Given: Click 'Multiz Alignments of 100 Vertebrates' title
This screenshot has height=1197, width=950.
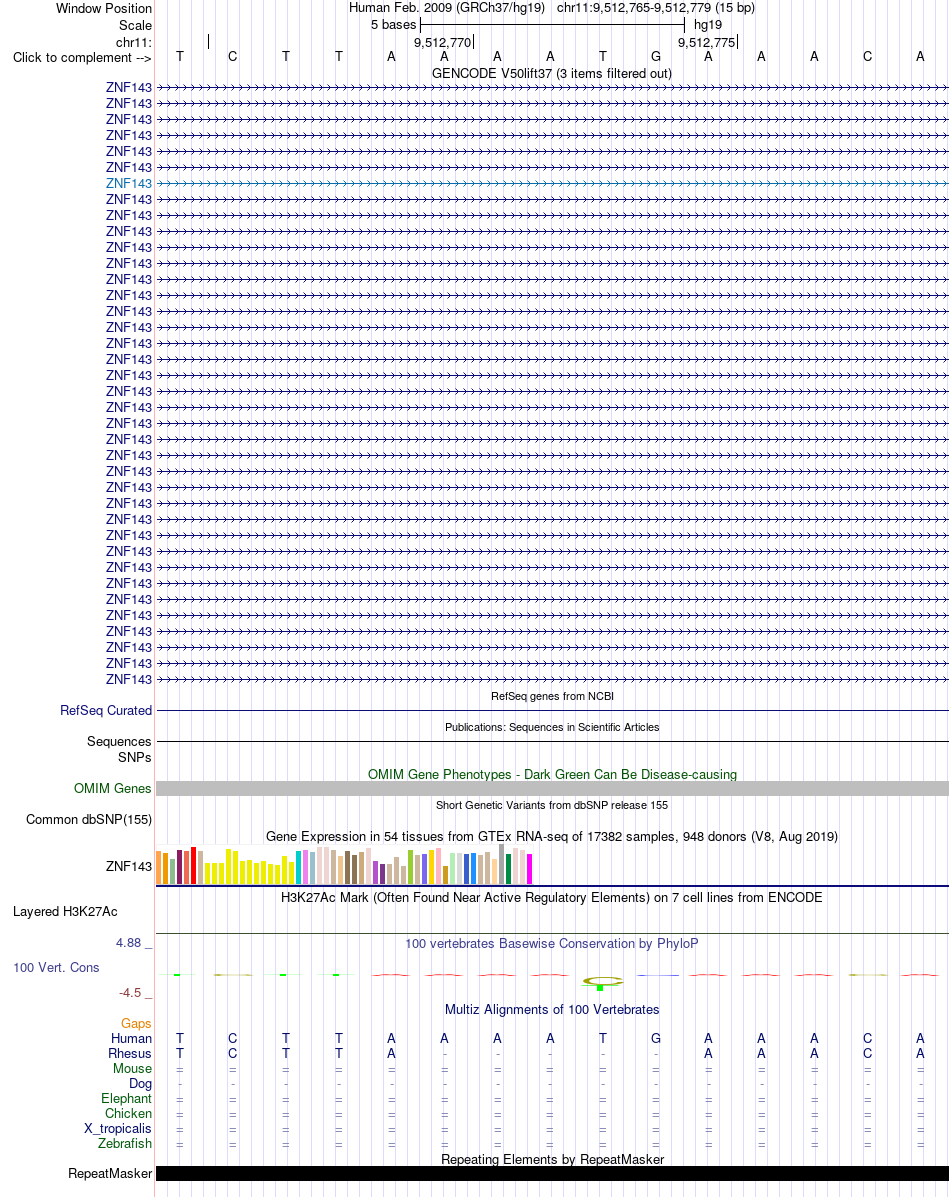Looking at the screenshot, I should click(552, 1009).
